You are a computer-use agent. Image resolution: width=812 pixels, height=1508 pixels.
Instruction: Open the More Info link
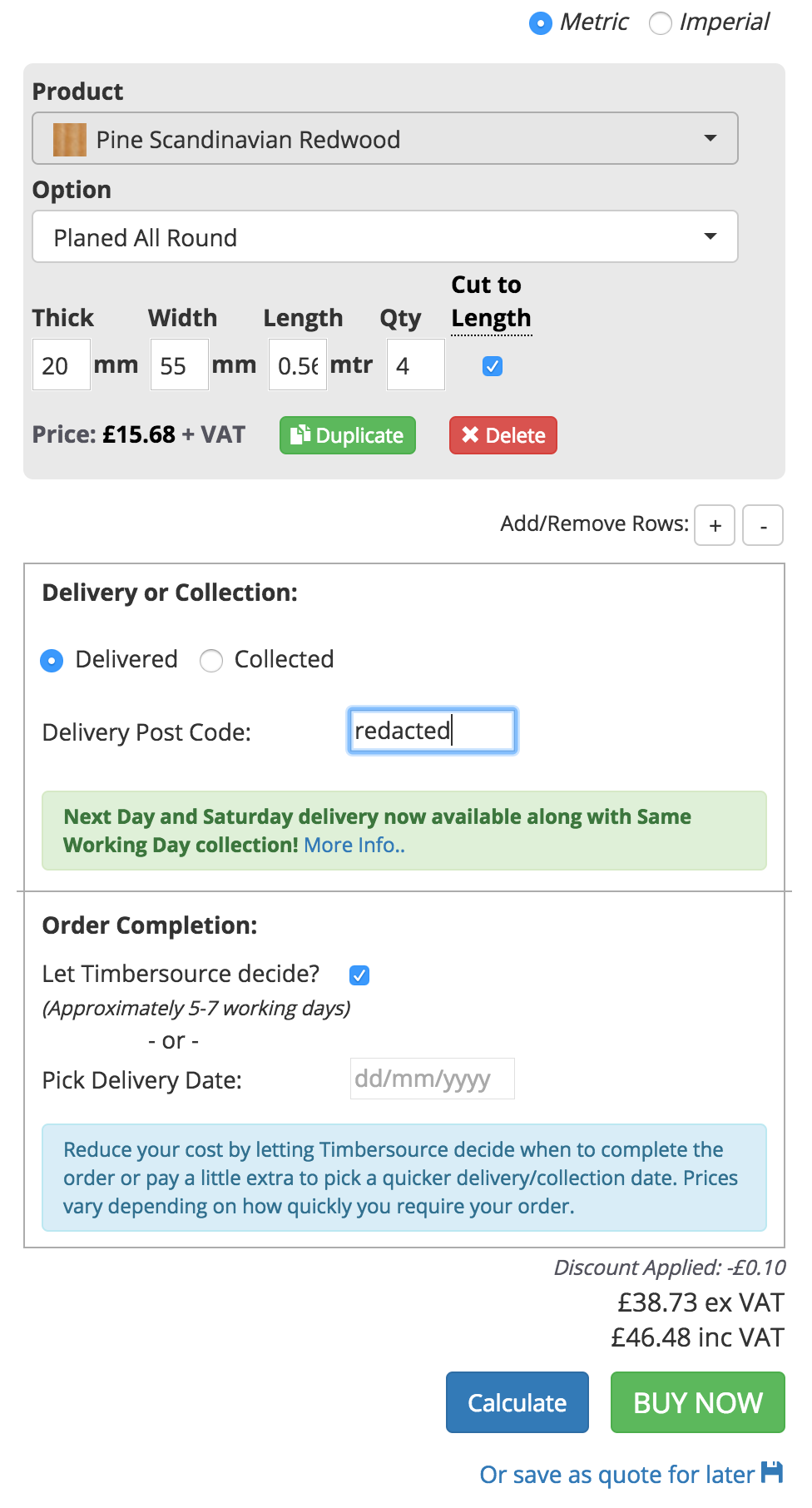(354, 845)
